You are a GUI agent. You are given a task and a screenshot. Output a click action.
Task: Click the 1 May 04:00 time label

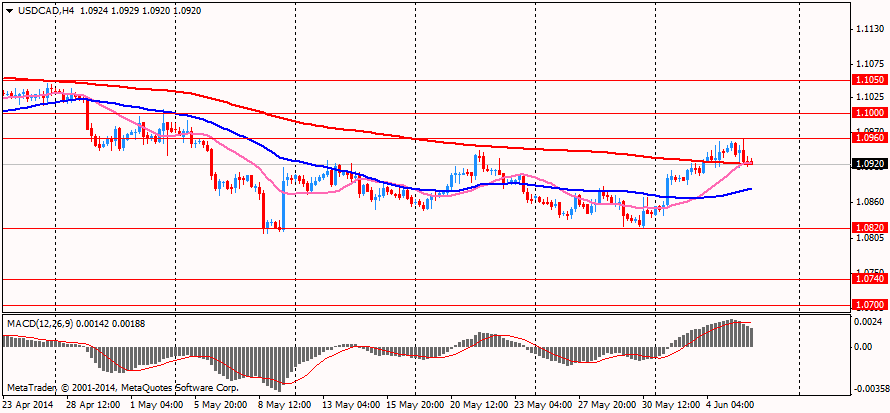click(x=156, y=405)
